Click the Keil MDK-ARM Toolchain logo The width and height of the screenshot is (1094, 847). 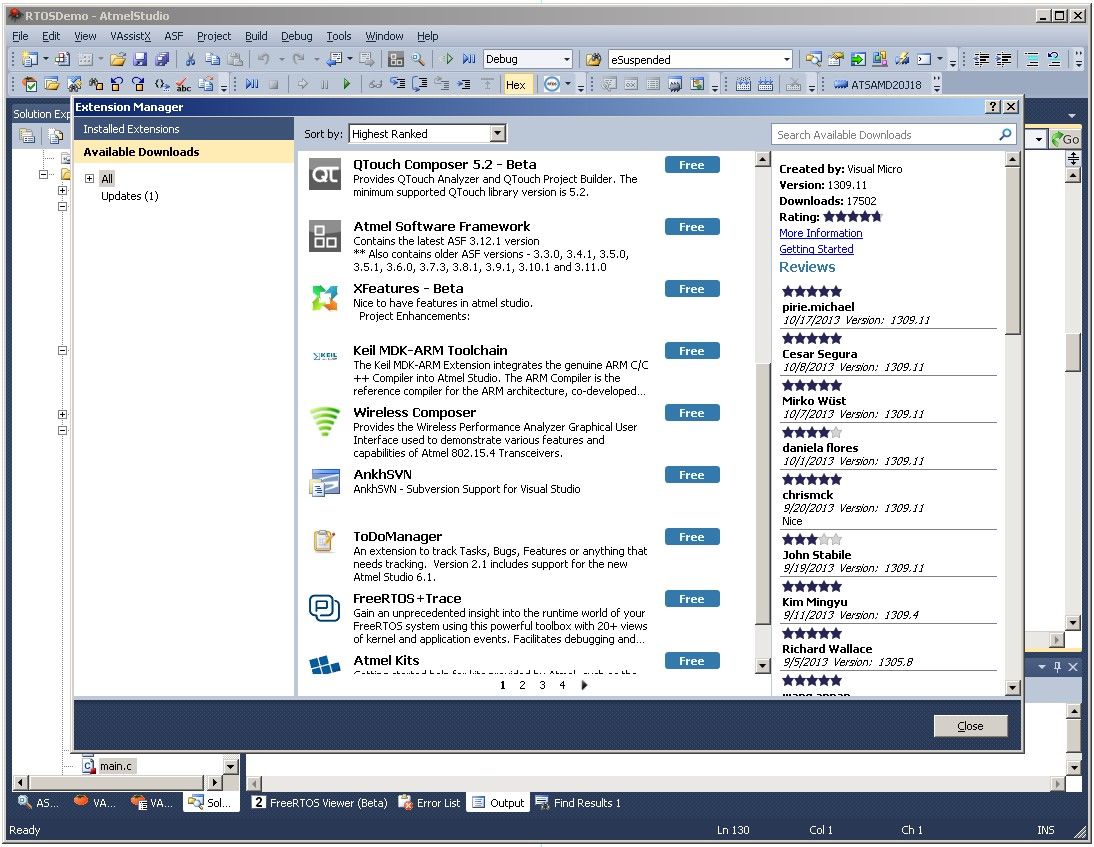pyautogui.click(x=325, y=357)
